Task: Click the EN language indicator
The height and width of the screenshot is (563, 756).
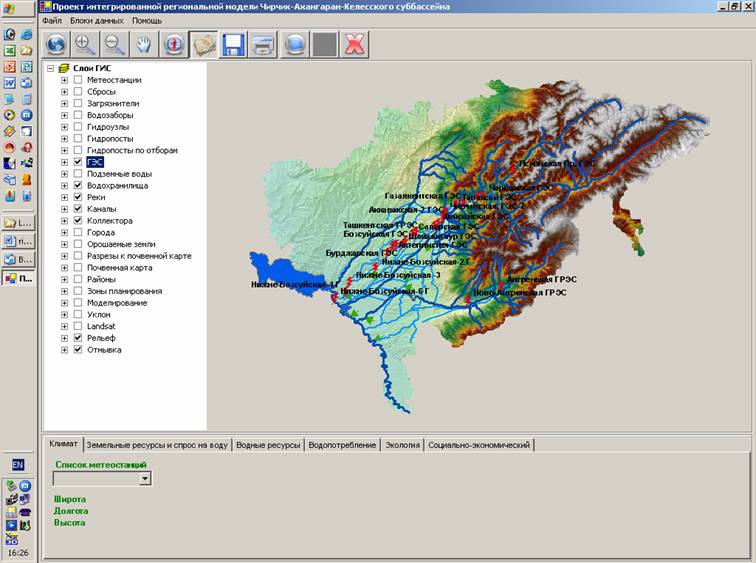Action: click(x=18, y=466)
